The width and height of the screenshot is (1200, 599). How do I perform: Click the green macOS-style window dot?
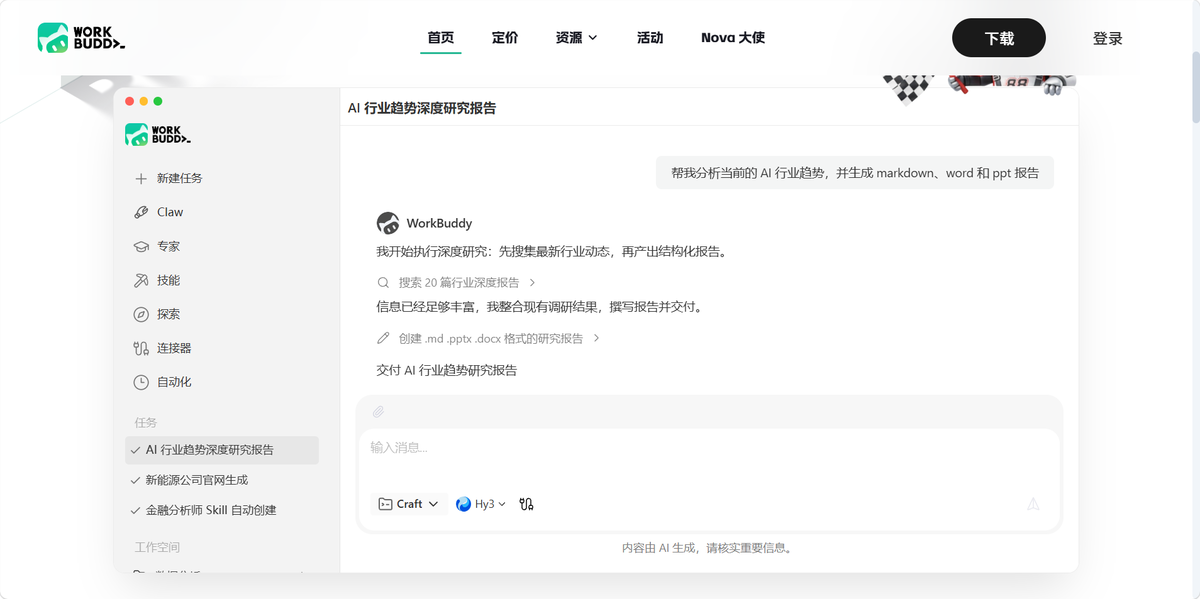pos(158,101)
